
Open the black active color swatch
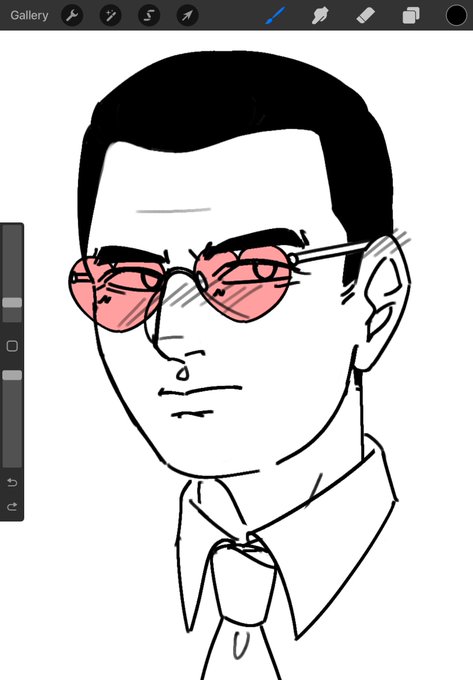(457, 16)
